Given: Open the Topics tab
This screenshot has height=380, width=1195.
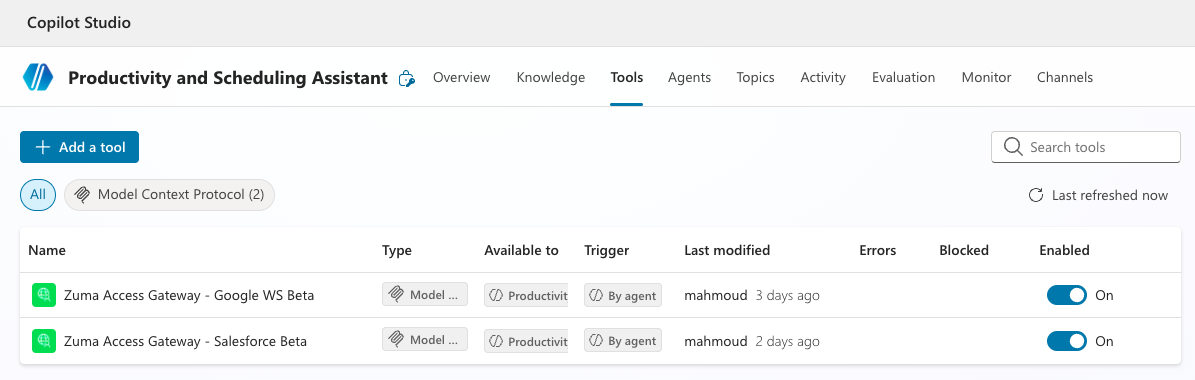Looking at the screenshot, I should point(755,77).
